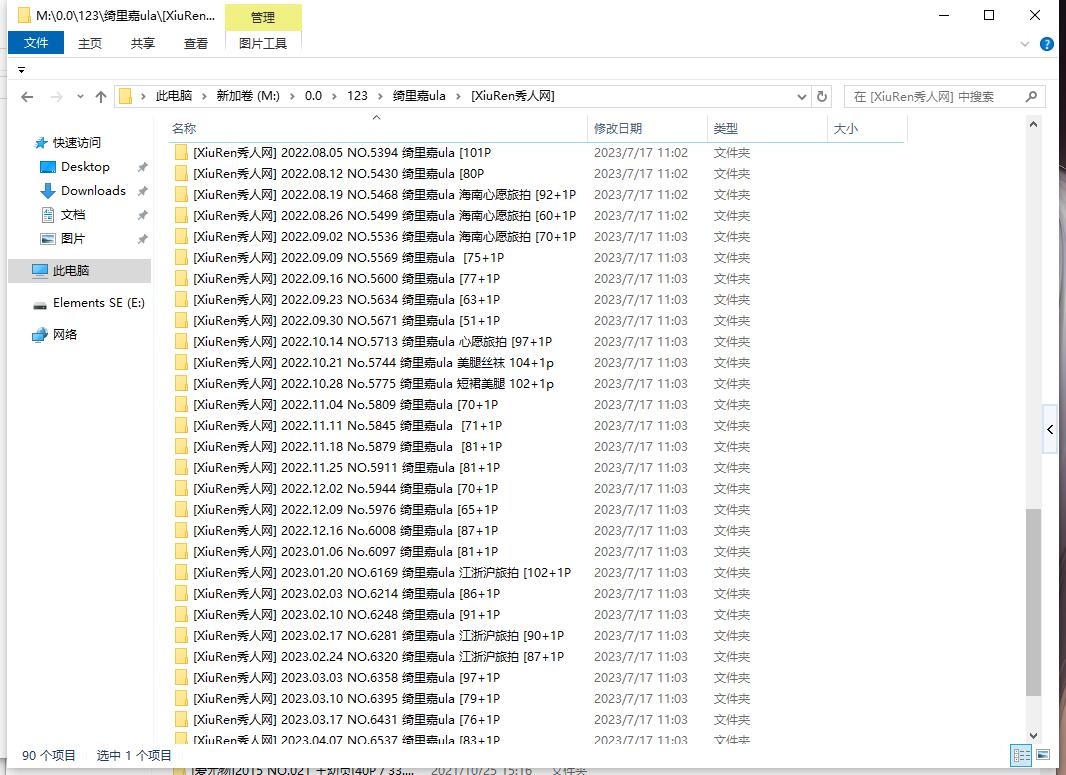Viewport: 1066px width, 775px height.
Task: Select the No.5744 美腿丝袜 folder name
Action: (373, 362)
